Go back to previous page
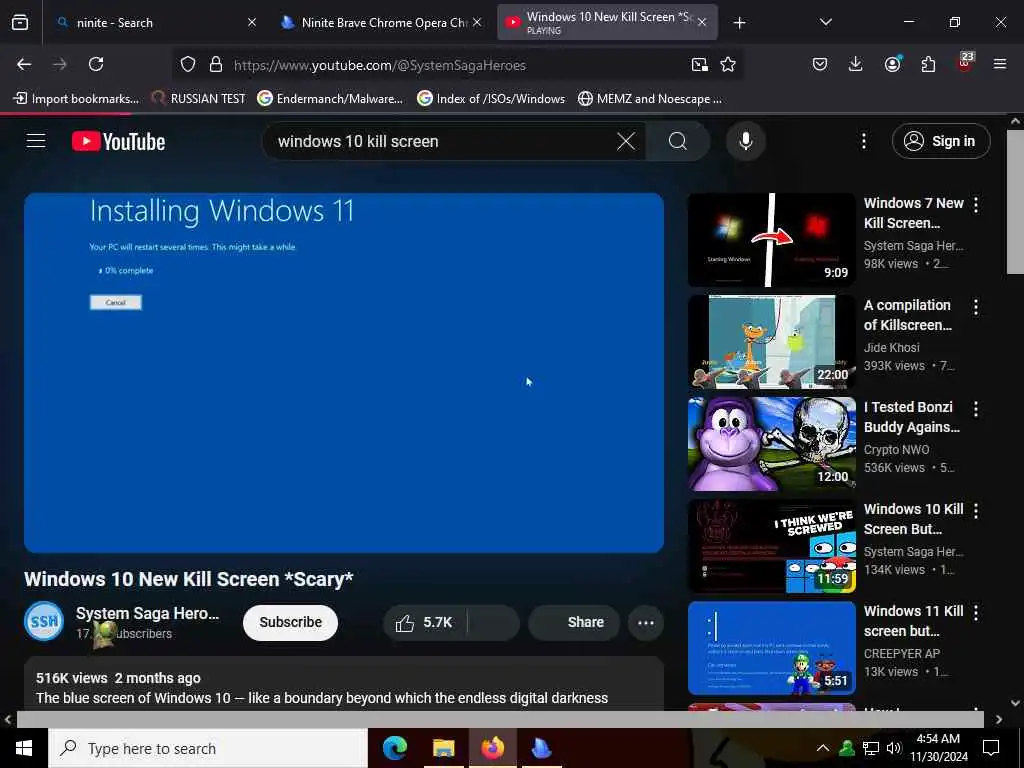 point(24,64)
